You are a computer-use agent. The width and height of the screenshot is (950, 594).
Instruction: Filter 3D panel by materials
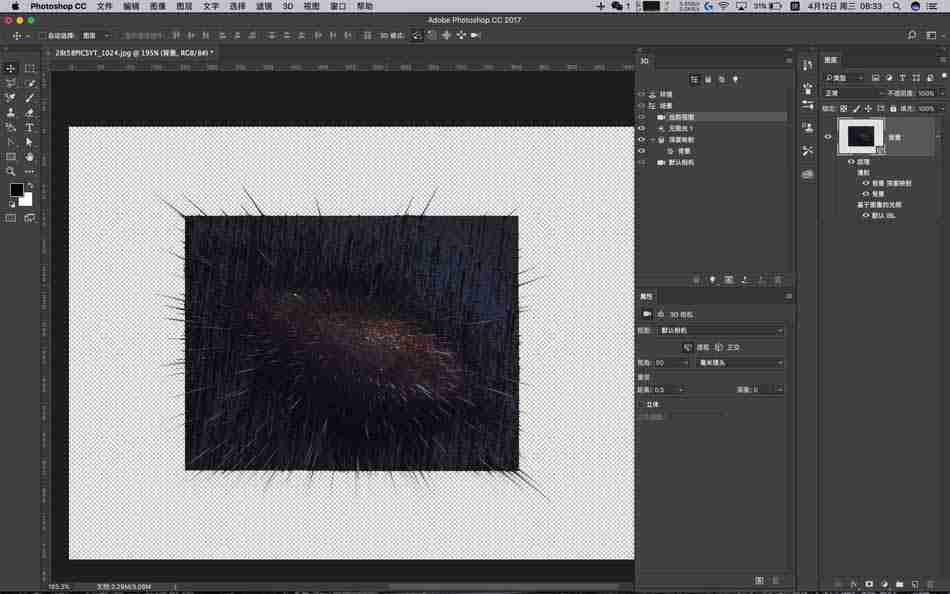722,79
